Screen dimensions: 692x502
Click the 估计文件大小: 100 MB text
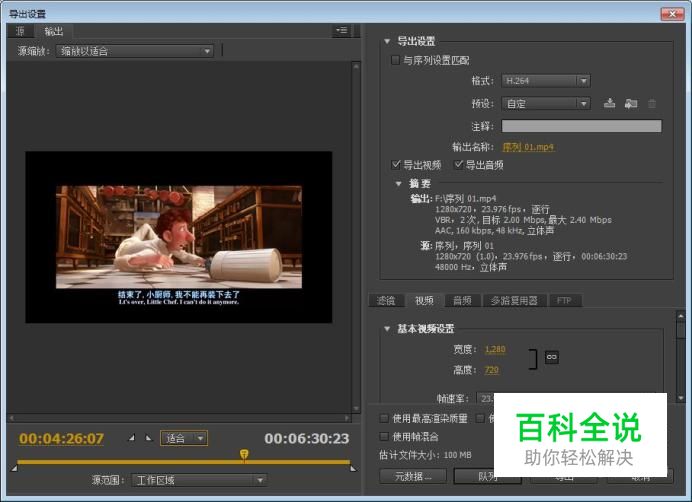point(425,455)
